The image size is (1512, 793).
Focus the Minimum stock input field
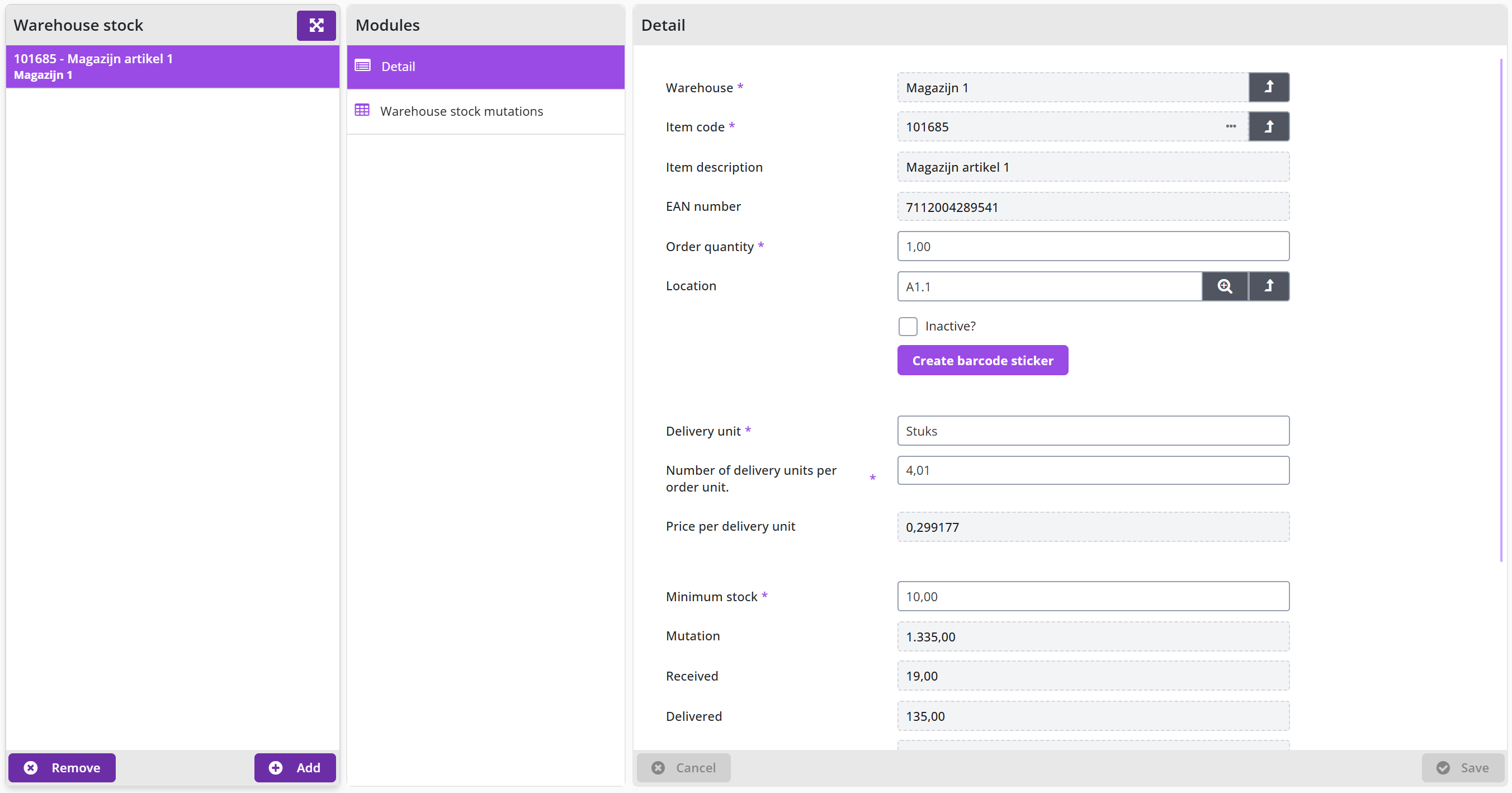click(x=1093, y=596)
